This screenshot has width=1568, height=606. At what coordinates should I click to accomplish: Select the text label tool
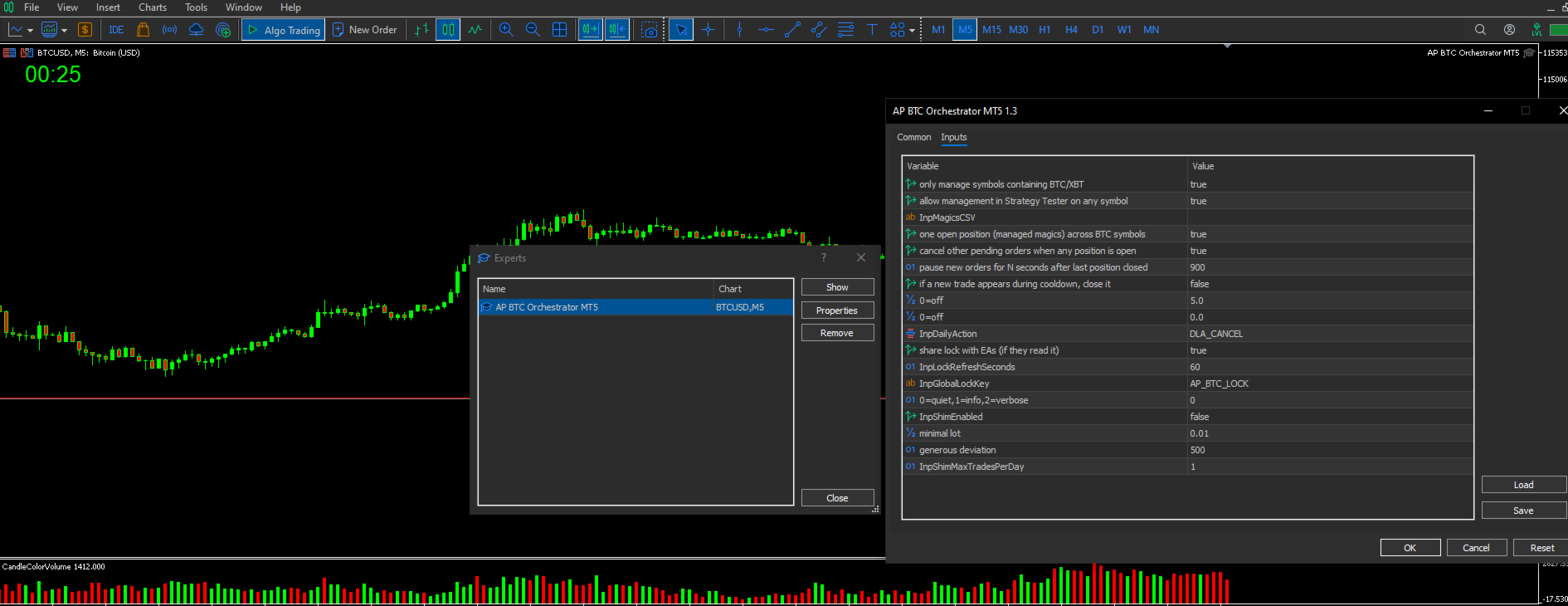(872, 30)
